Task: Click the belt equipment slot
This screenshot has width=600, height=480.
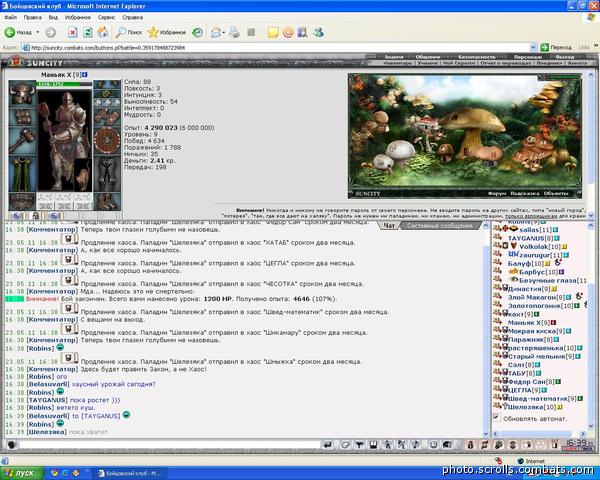Action: 22,202
